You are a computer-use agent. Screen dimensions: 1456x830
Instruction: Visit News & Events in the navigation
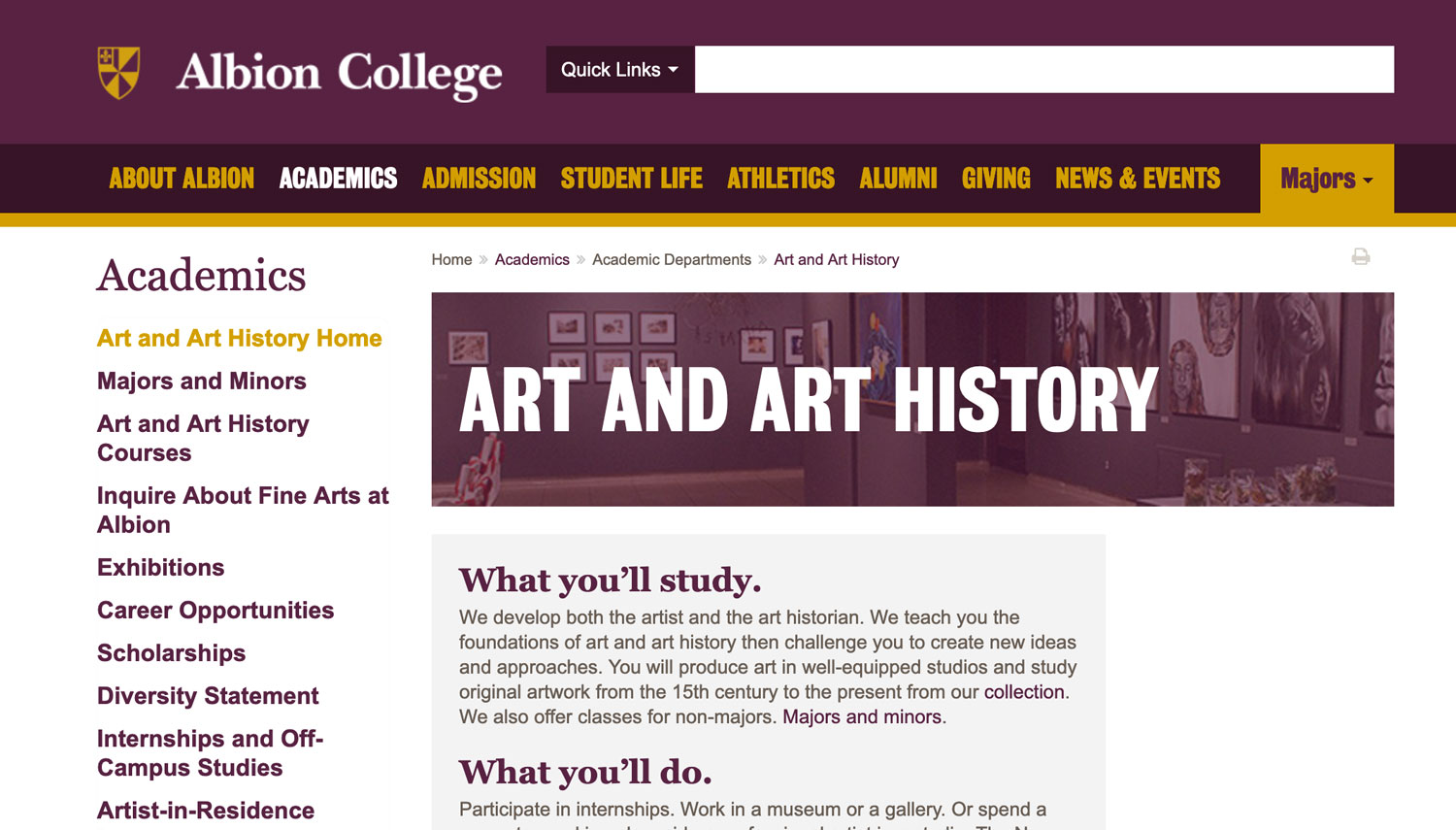point(1138,179)
